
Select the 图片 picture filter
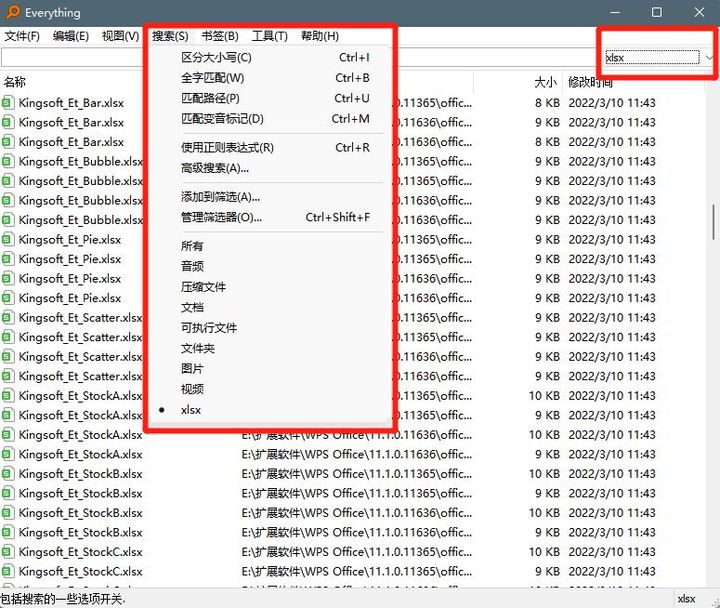pyautogui.click(x=192, y=369)
